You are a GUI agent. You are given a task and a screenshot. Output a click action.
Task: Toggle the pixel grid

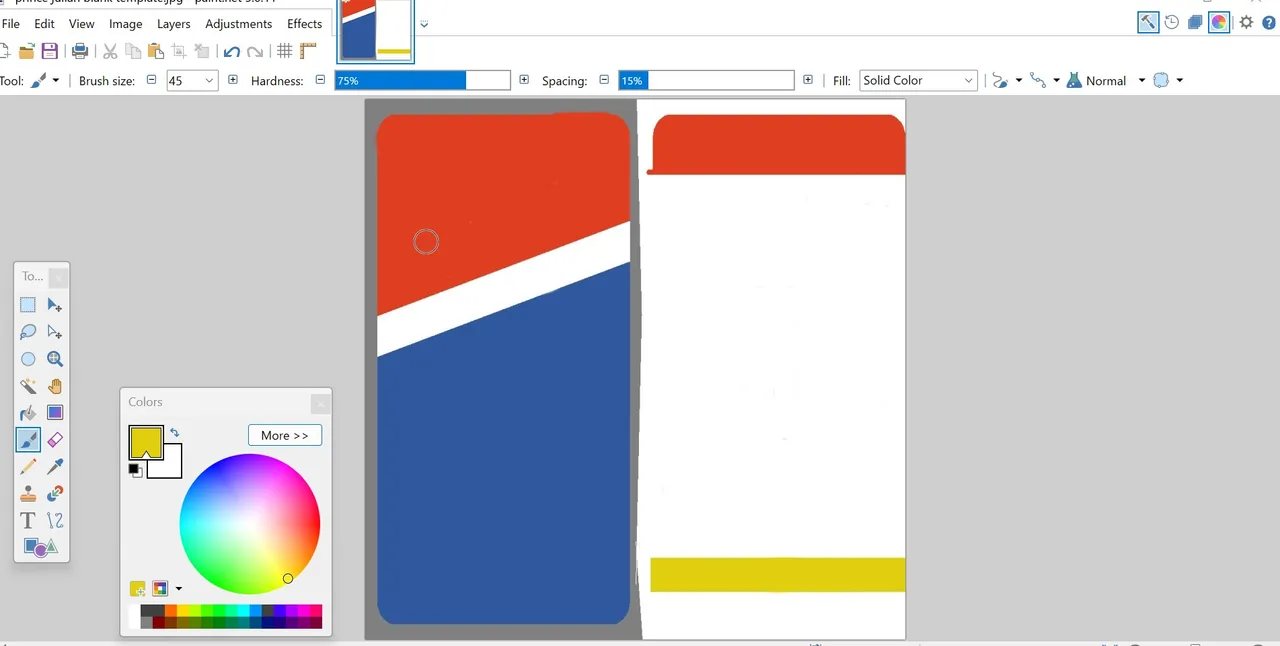[285, 51]
